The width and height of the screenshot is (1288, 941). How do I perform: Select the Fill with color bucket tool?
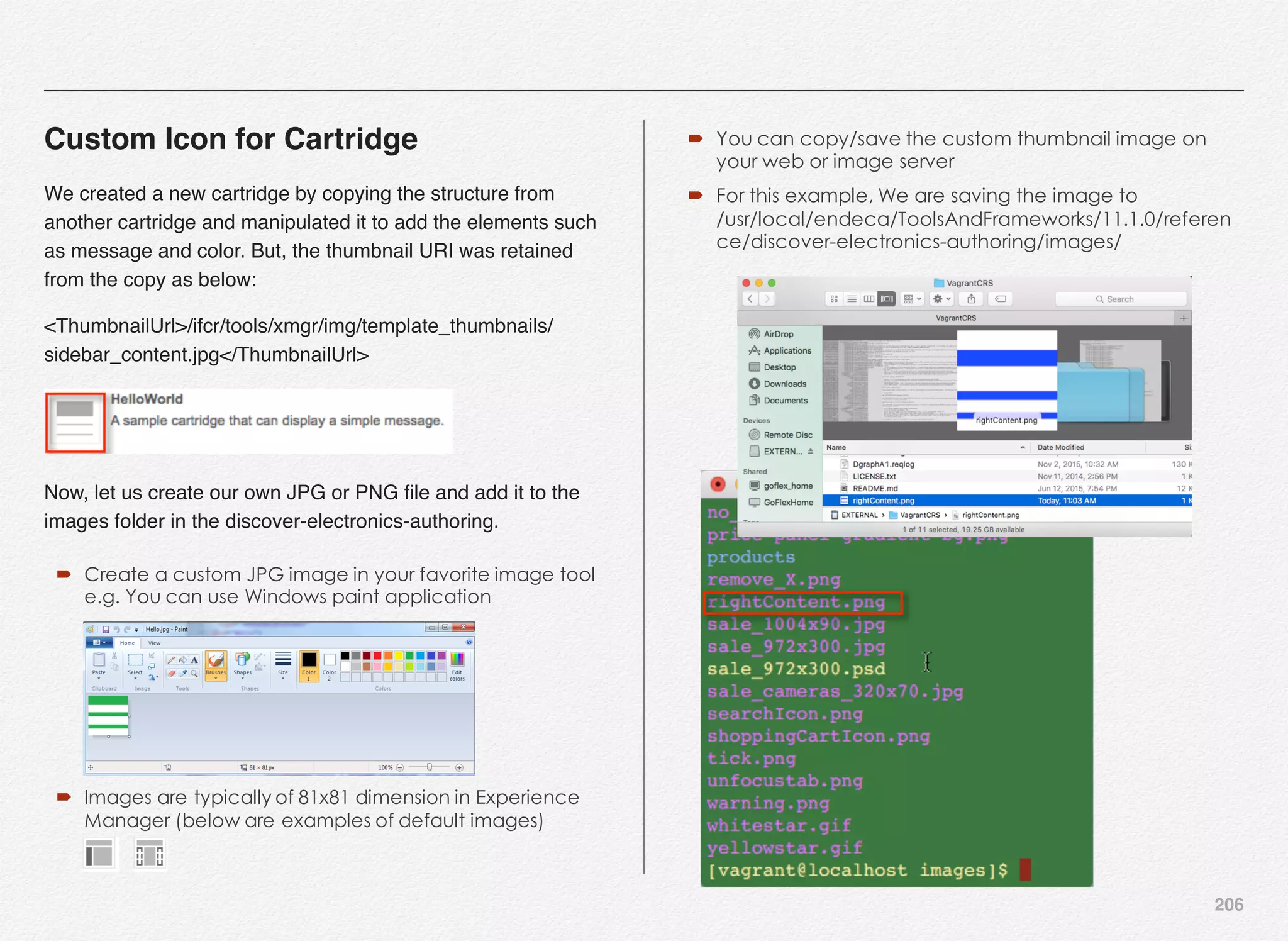coord(182,660)
